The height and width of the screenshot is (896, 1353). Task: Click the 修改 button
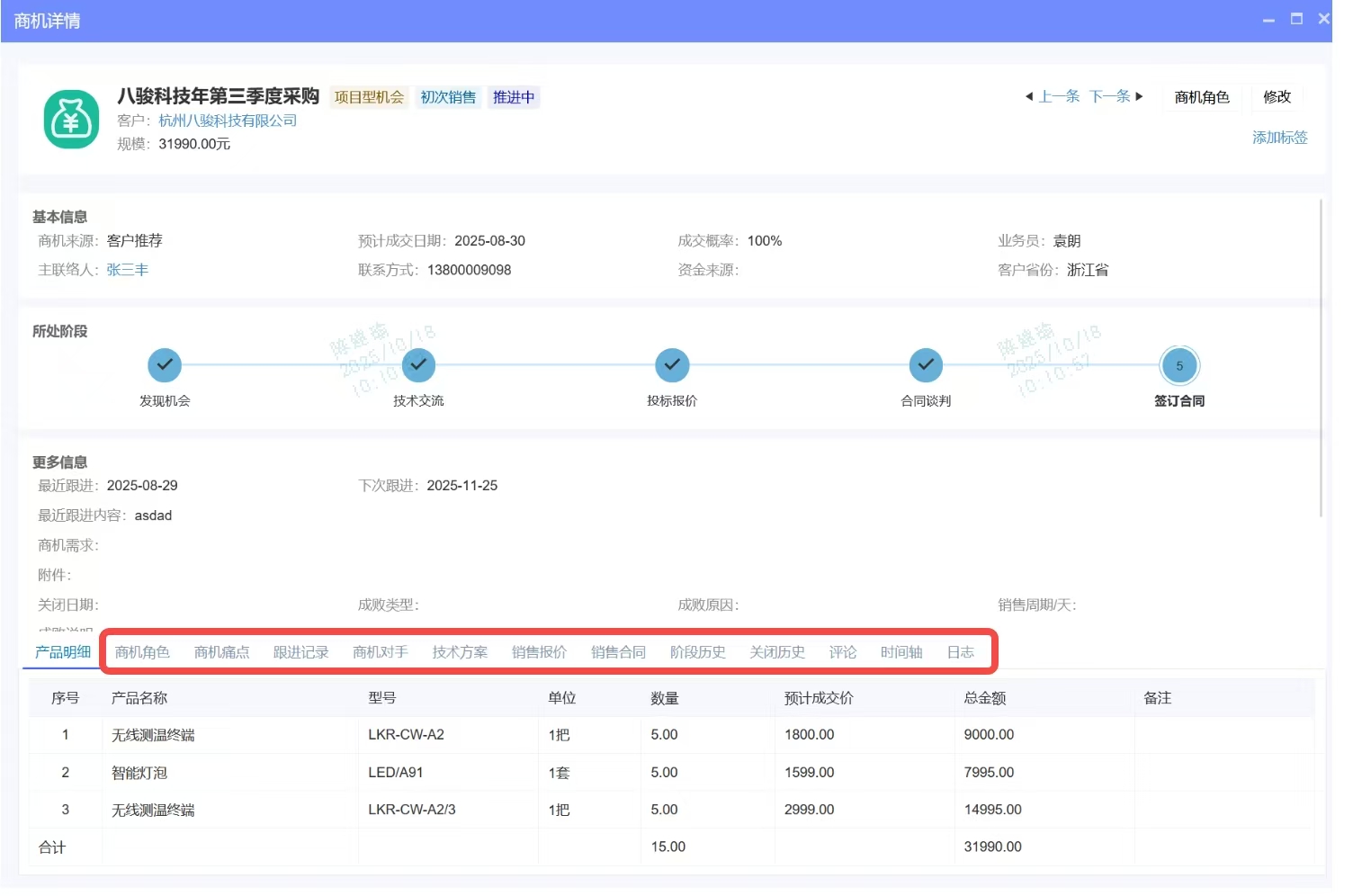tap(1277, 97)
